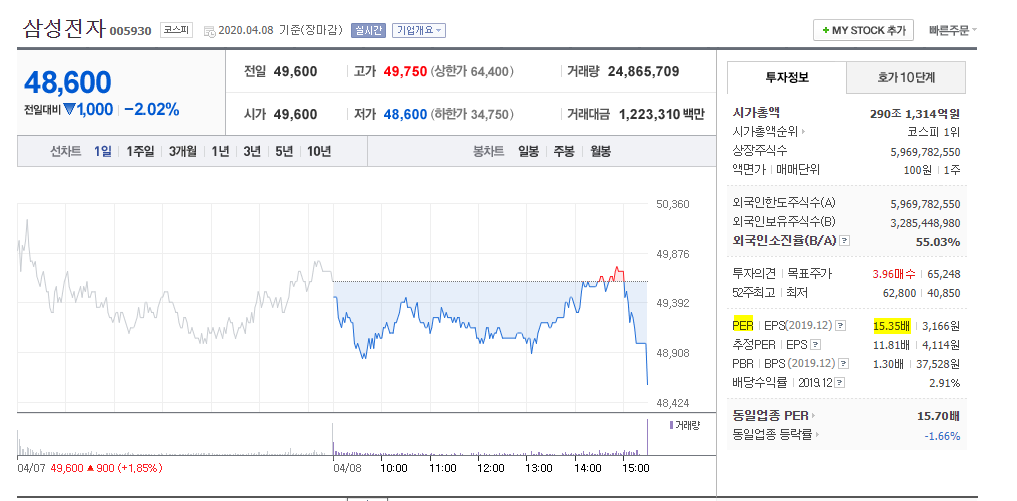Click 15:00 time label on chart axis

(636, 468)
